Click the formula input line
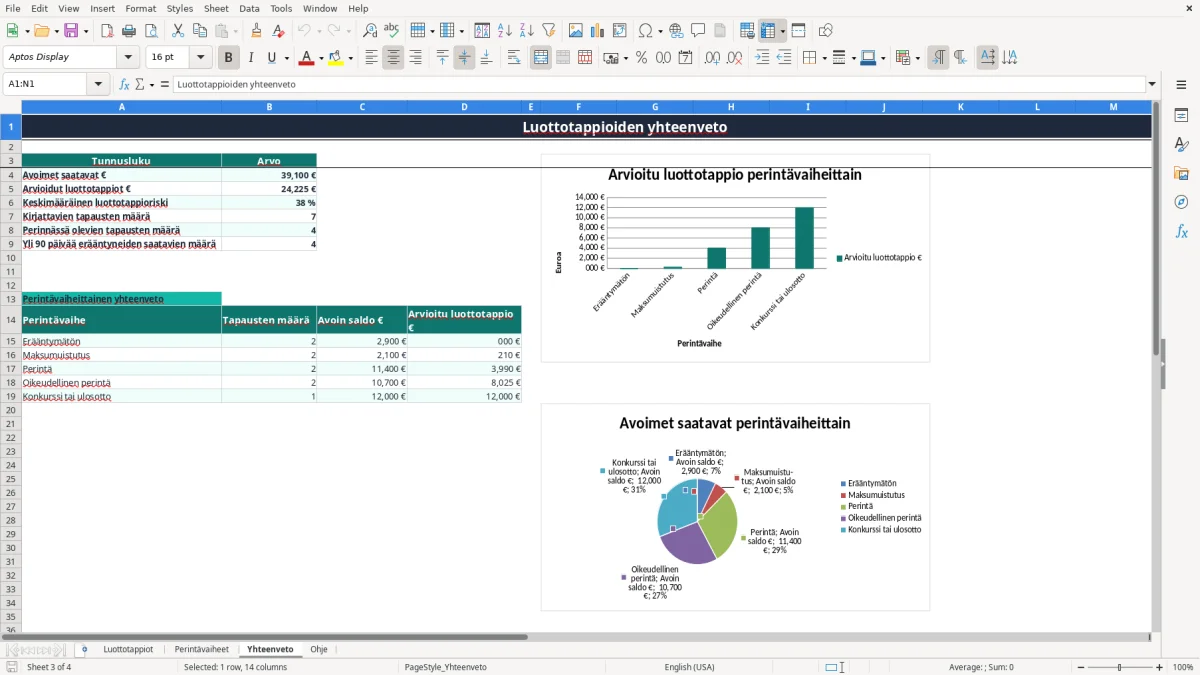The height and width of the screenshot is (675, 1200). [x=658, y=84]
